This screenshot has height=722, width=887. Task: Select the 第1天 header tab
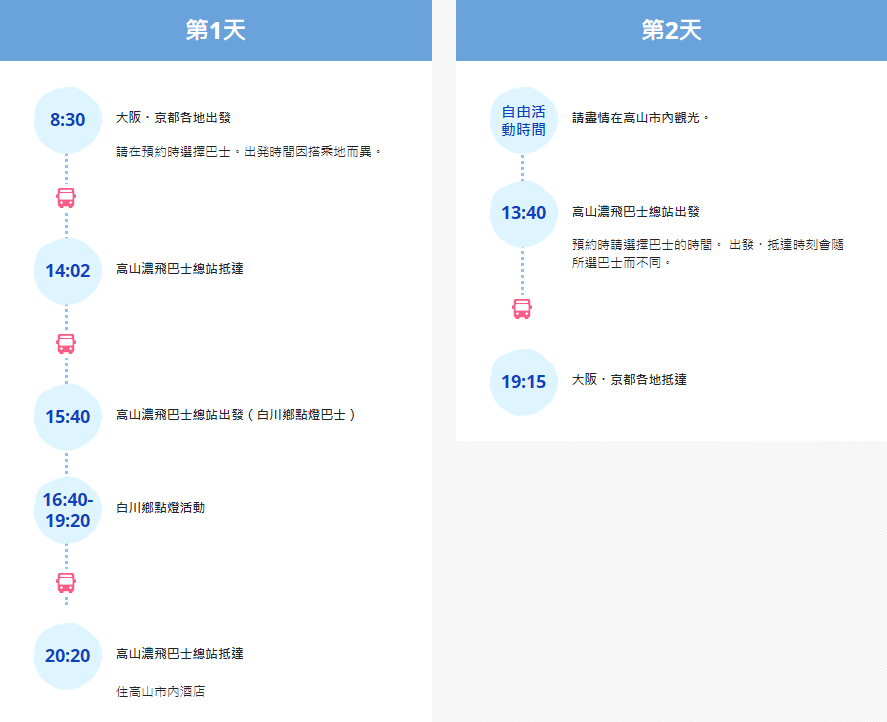tap(216, 30)
